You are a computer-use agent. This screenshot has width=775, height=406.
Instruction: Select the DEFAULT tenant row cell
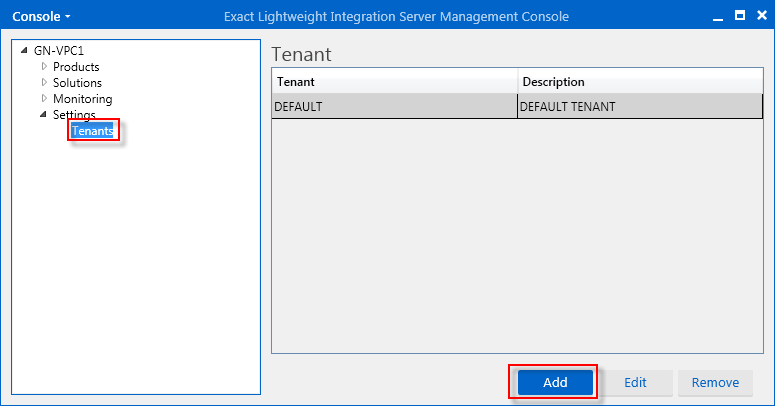(394, 106)
